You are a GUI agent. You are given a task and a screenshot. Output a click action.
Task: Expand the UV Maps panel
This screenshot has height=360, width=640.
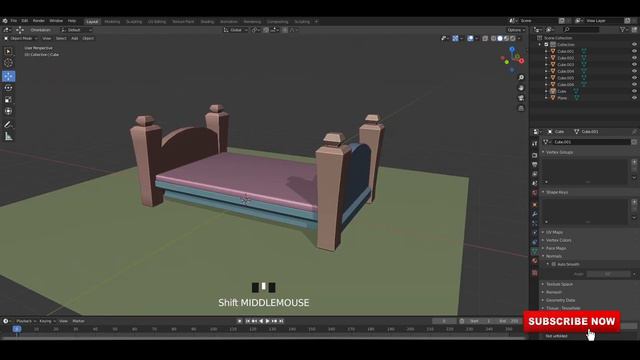tap(554, 232)
